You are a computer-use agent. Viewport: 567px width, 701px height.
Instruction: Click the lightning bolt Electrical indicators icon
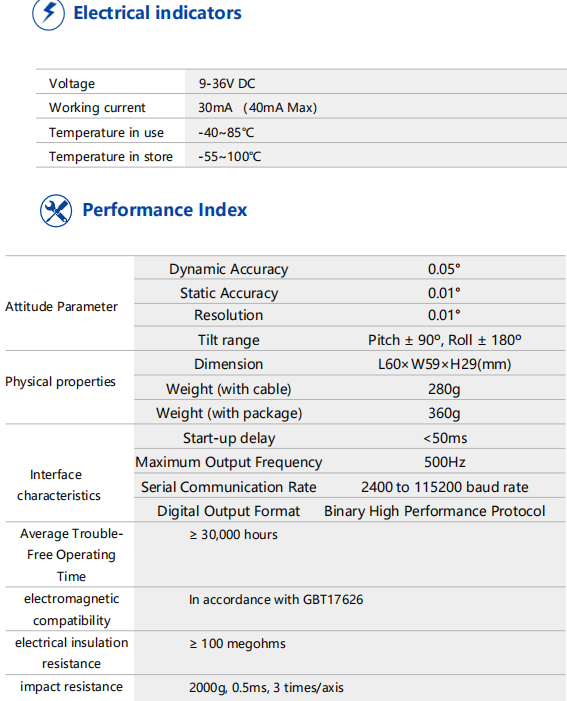pos(48,14)
